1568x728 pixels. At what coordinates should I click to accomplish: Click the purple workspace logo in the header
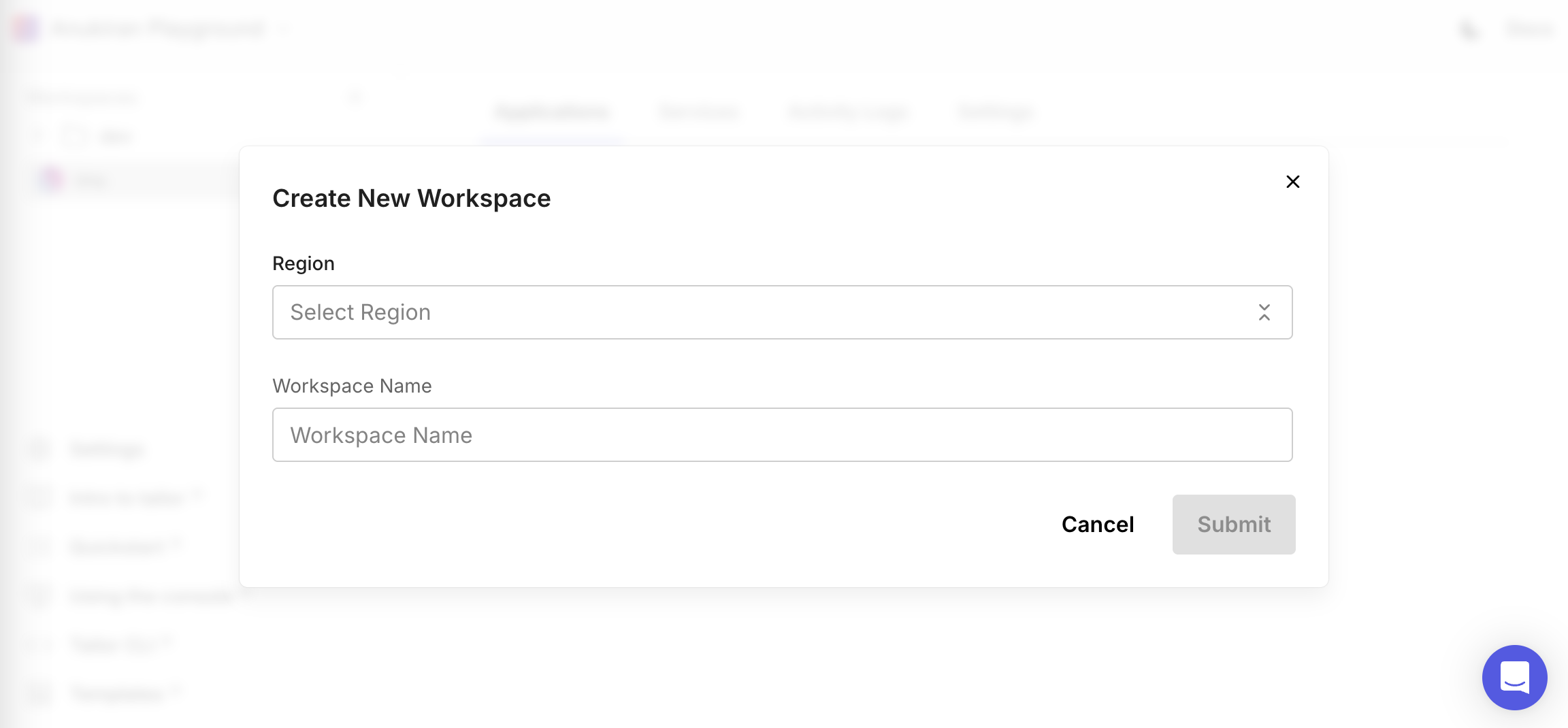coord(27,29)
